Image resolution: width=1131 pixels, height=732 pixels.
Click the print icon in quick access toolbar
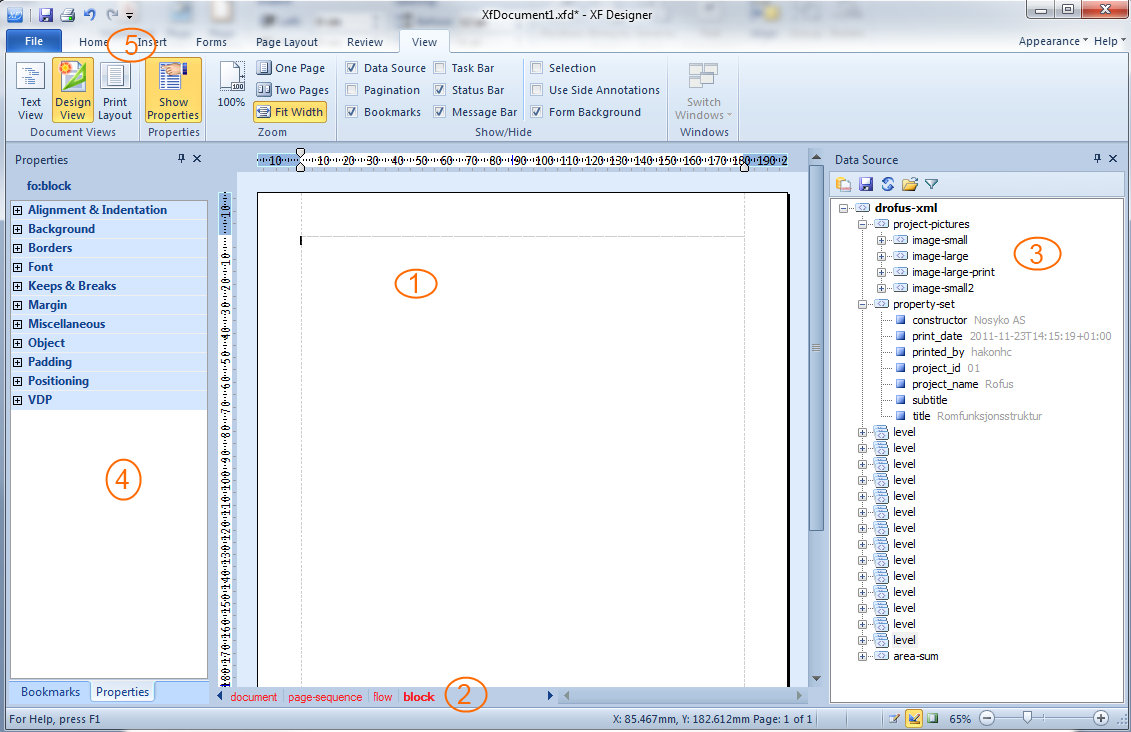[x=67, y=15]
